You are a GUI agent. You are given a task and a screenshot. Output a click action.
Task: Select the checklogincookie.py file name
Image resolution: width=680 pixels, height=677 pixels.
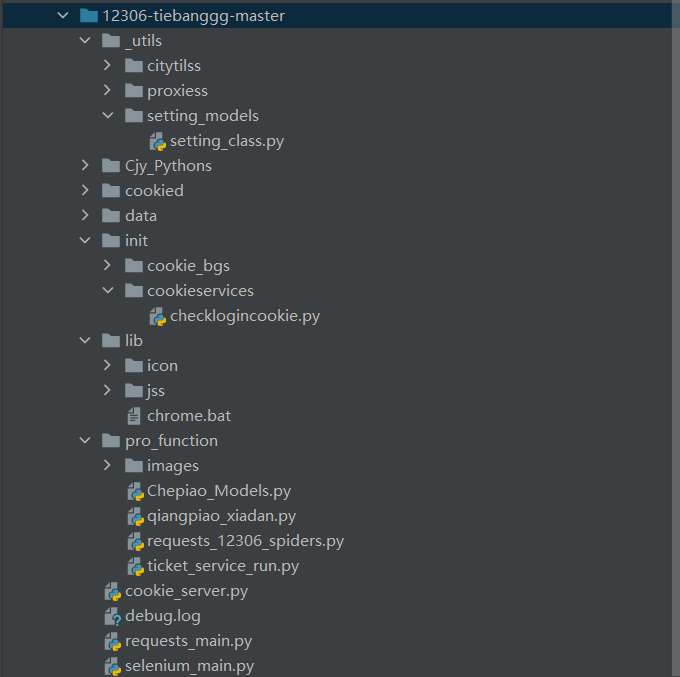[245, 316]
